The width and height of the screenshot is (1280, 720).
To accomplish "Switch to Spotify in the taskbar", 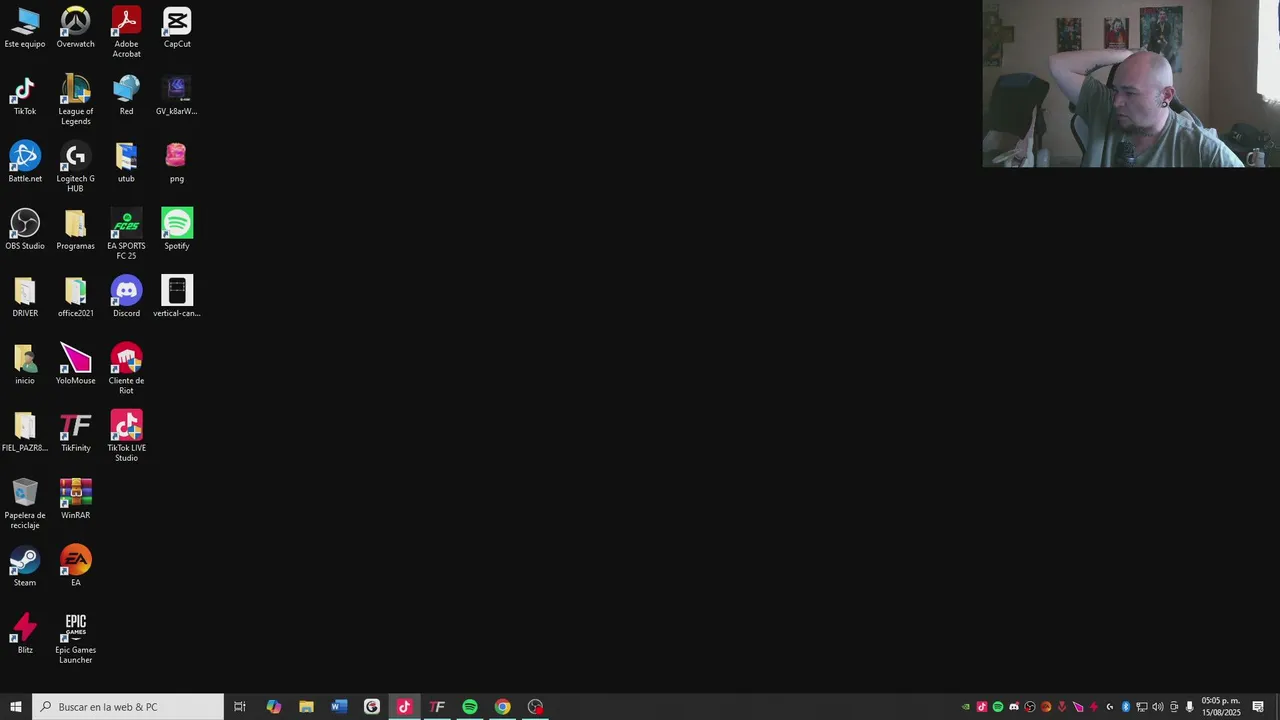I will tap(470, 707).
